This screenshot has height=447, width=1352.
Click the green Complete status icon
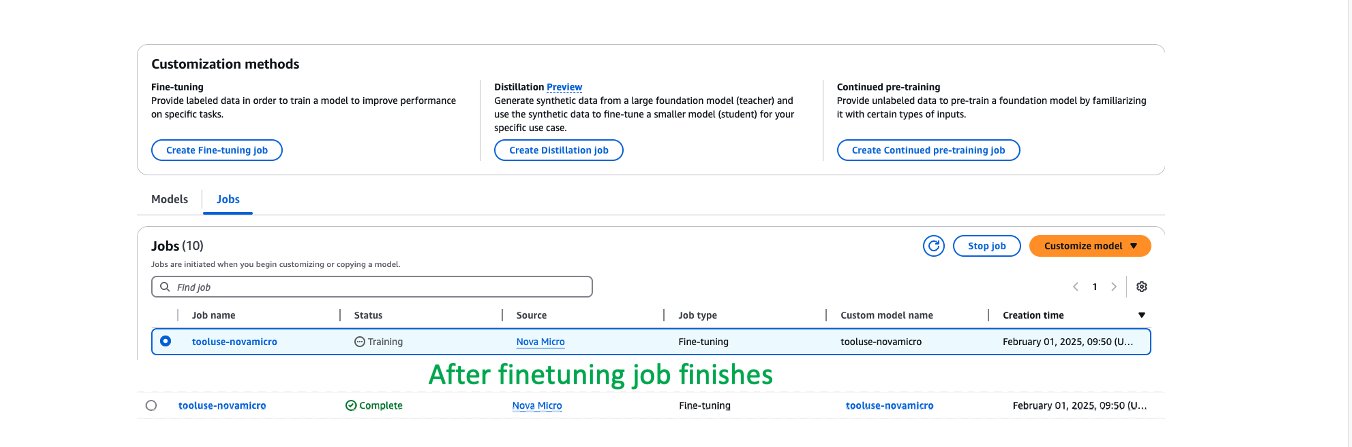coord(350,406)
